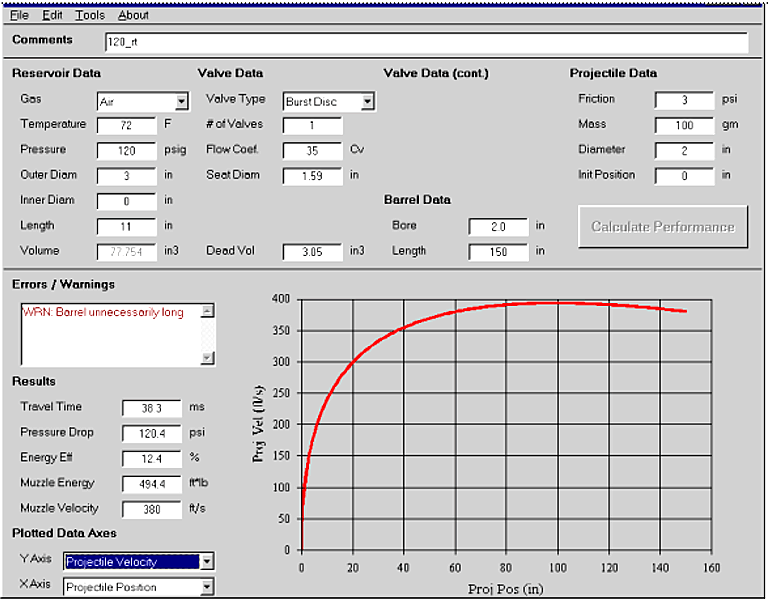
Task: Click the reservoir Length field showing 11
Action: (x=126, y=227)
